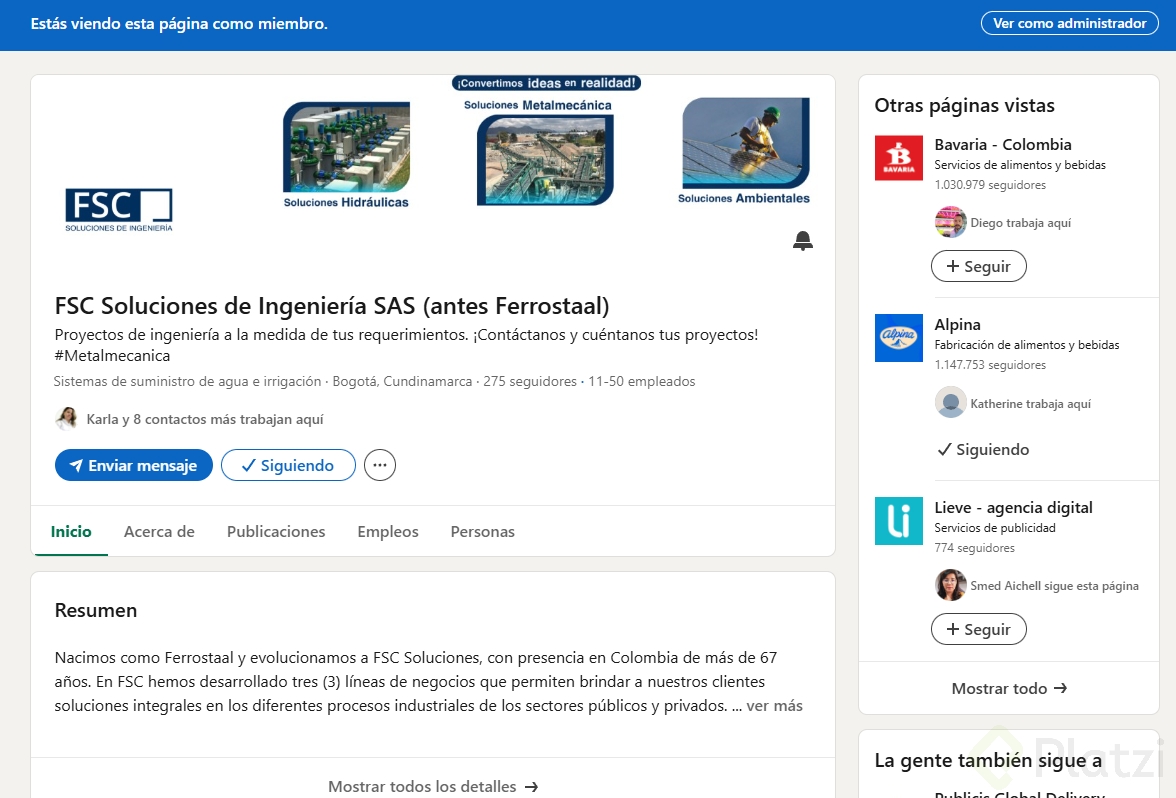This screenshot has height=798, width=1176.
Task: Toggle Siguiendo for Alpina
Action: pos(983,449)
